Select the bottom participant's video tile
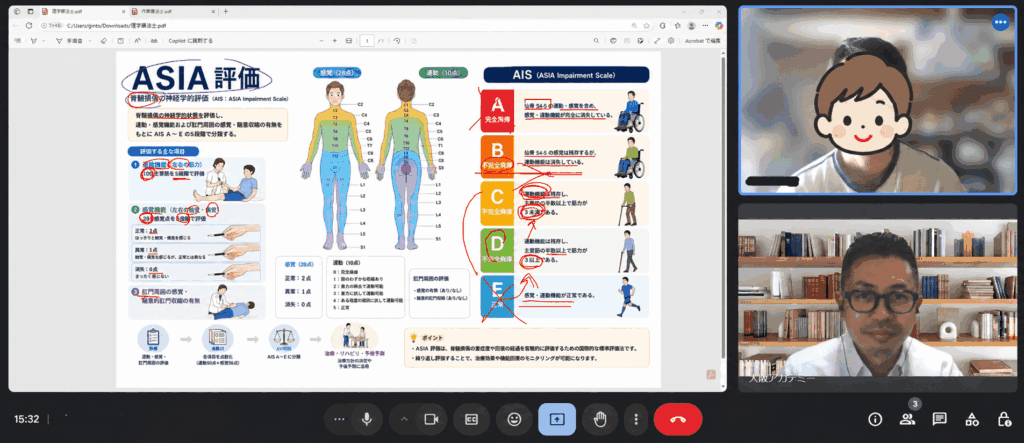 tap(877, 298)
